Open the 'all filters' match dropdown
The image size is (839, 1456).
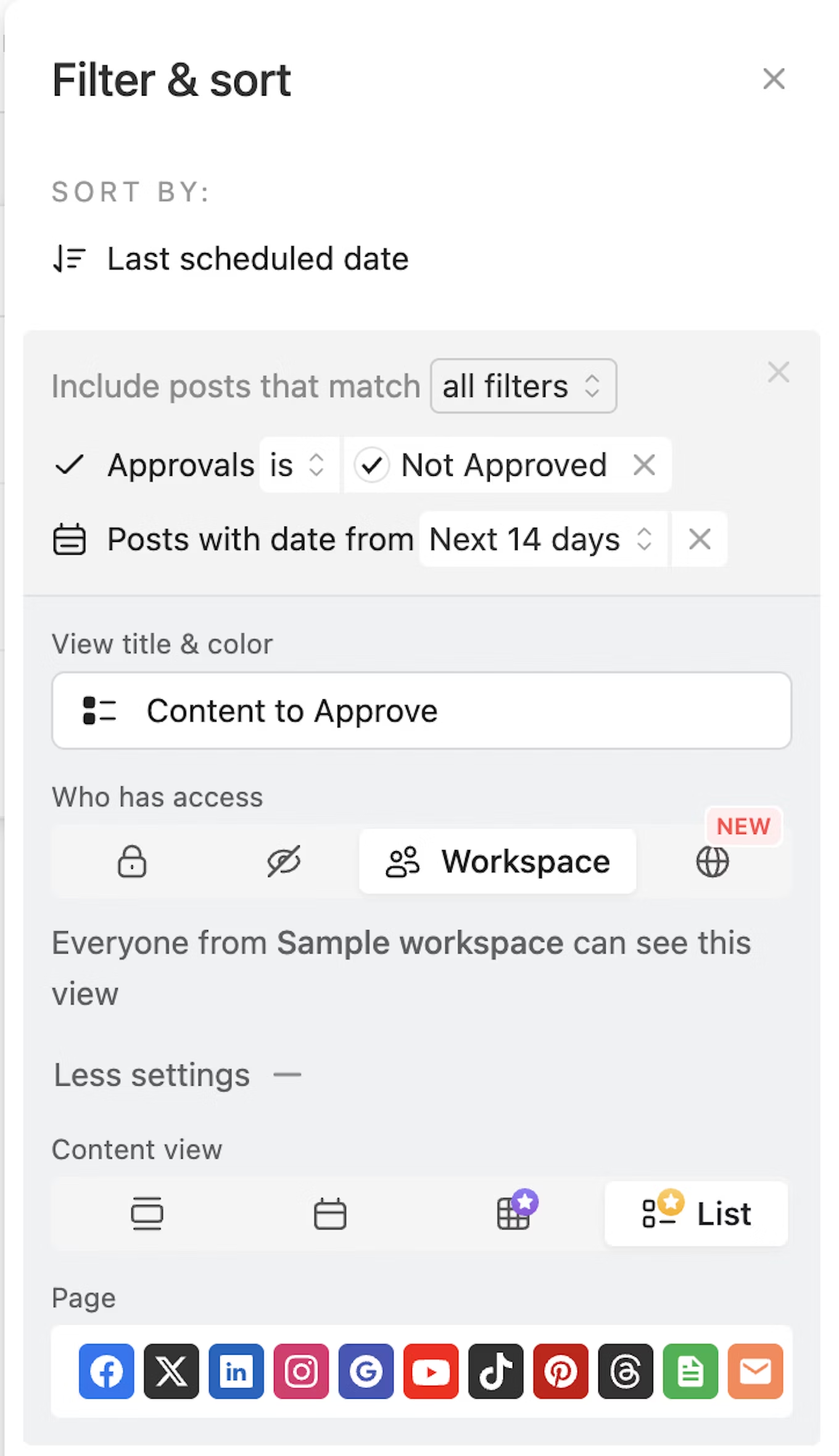click(x=523, y=386)
